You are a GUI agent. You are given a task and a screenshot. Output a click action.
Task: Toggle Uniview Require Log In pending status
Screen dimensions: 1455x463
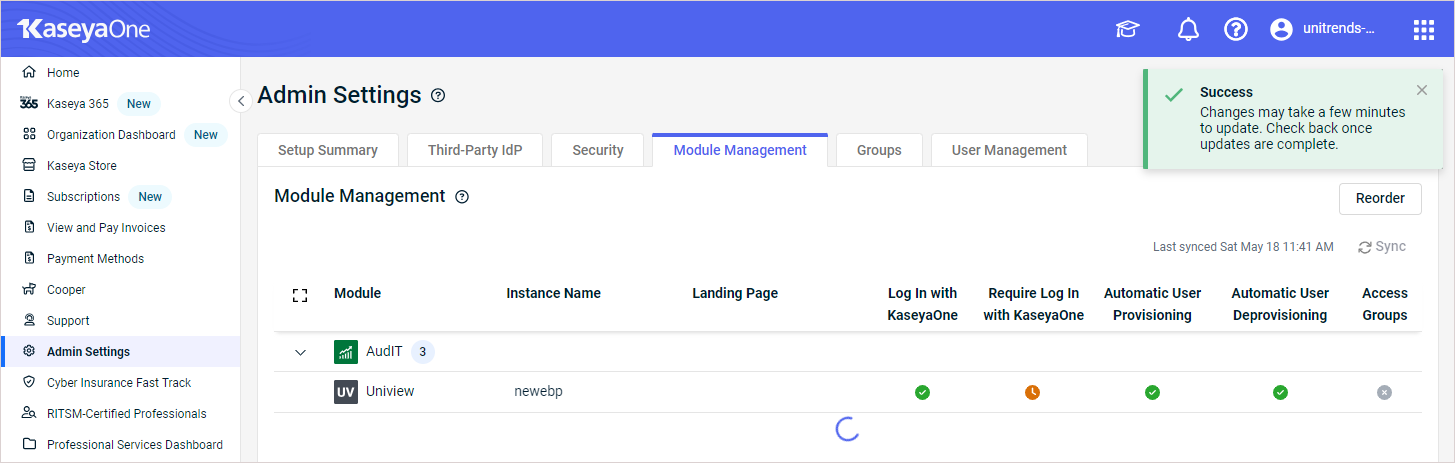(1032, 392)
